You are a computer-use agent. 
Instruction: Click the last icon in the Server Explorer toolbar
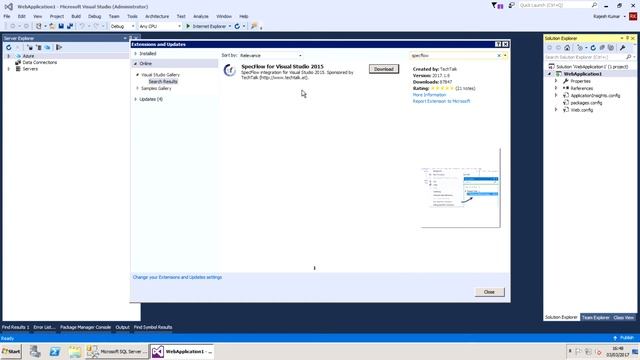pos(59,47)
